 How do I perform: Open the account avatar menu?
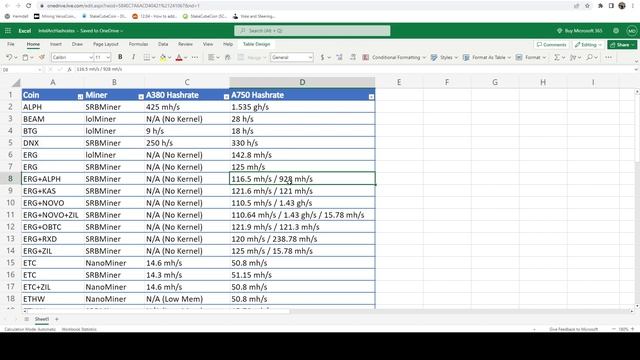click(x=631, y=31)
